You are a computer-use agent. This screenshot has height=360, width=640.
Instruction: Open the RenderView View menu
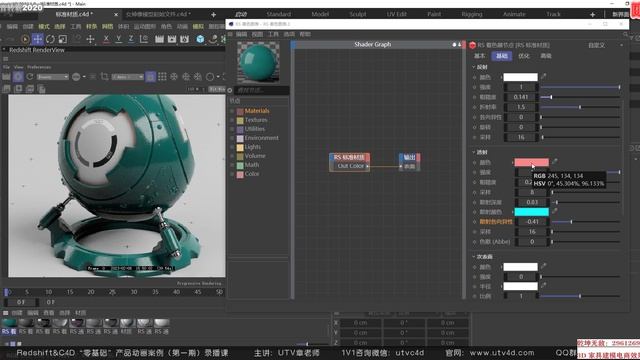point(19,67)
